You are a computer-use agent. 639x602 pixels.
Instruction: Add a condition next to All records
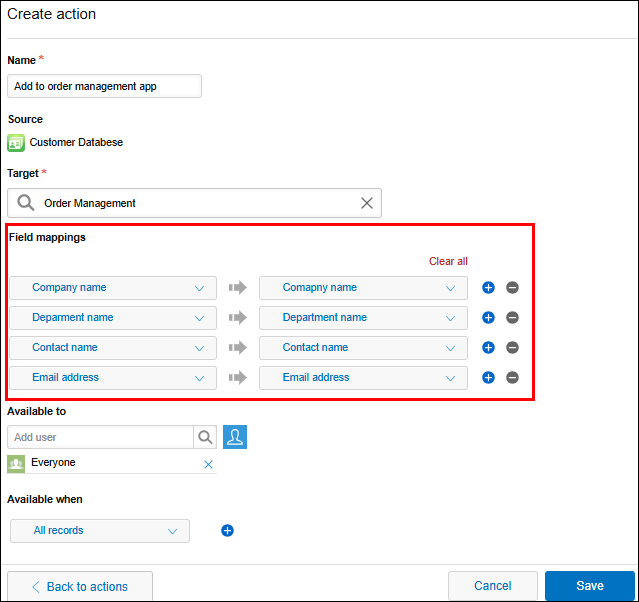coord(227,531)
